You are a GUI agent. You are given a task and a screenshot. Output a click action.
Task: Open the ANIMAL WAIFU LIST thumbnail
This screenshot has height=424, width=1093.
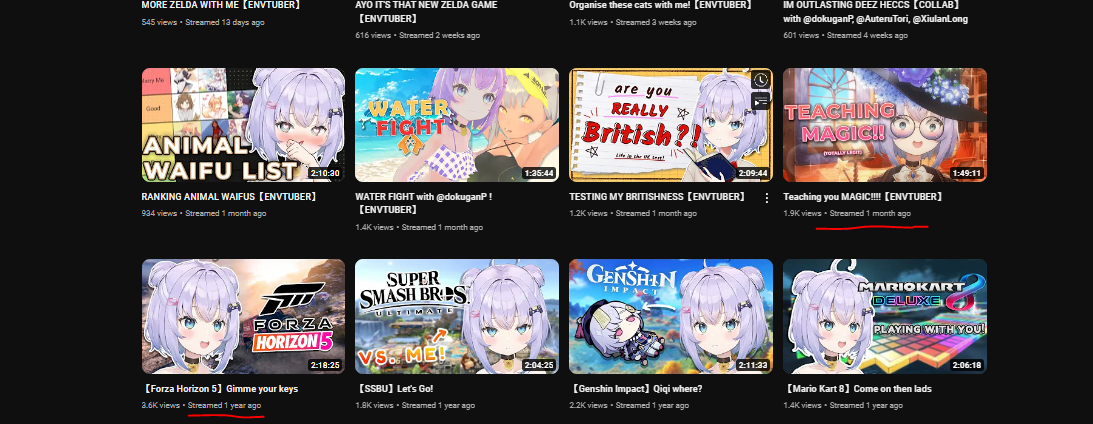coord(243,125)
